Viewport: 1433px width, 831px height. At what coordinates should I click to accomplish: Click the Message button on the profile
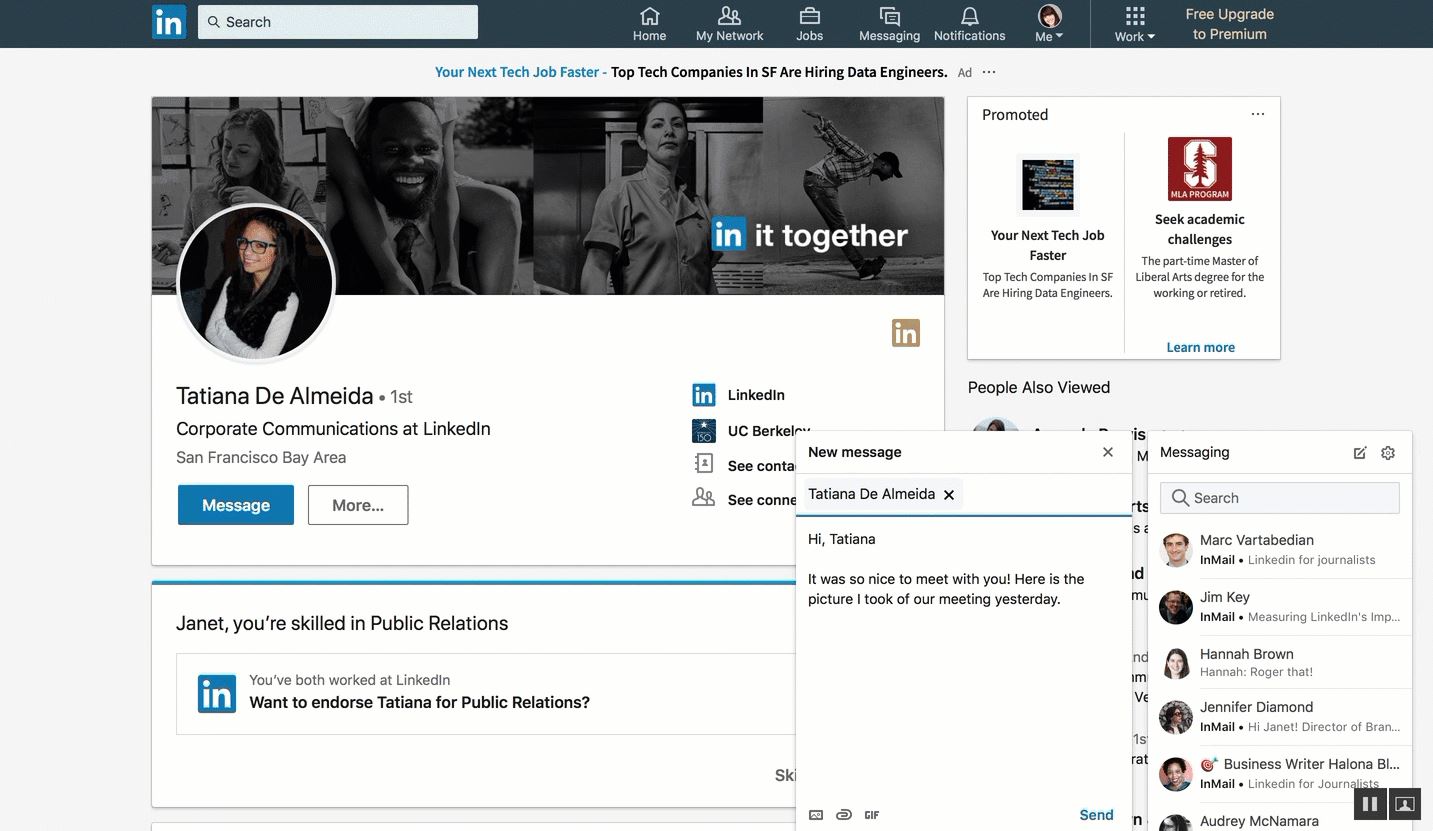[236, 505]
